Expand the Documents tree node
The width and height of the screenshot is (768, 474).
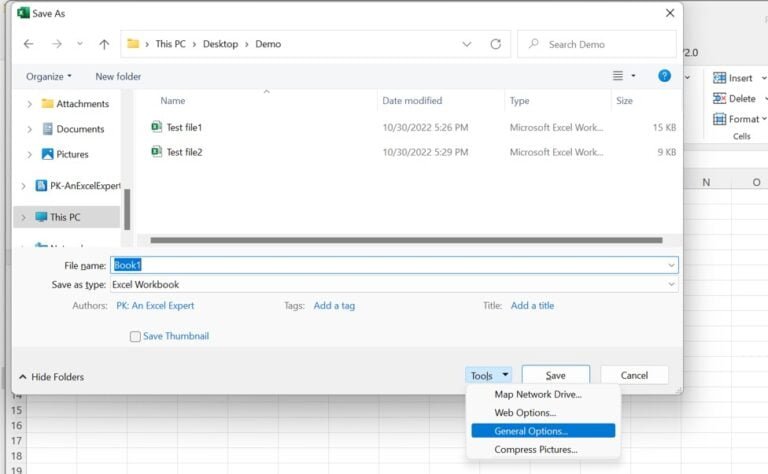[29, 129]
